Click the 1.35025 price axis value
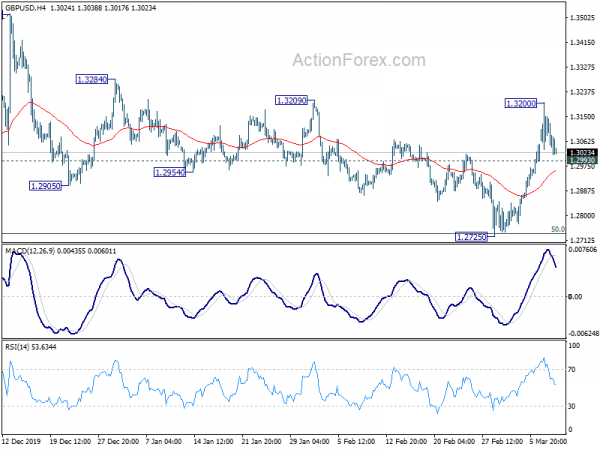 [x=582, y=18]
